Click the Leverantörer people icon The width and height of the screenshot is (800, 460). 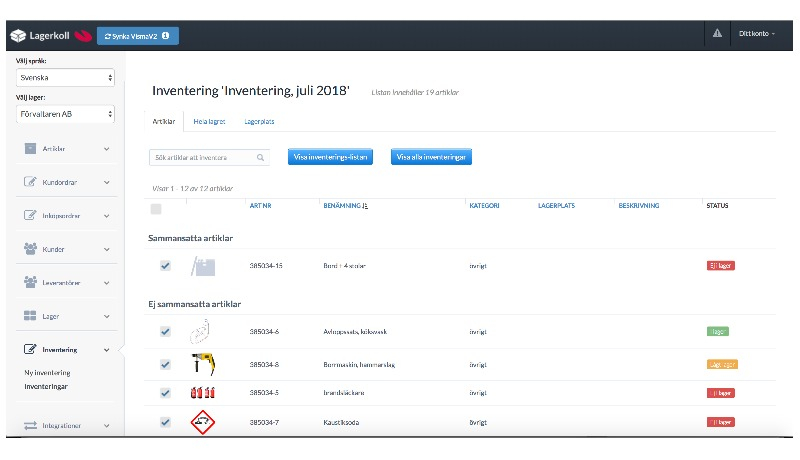[x=30, y=282]
